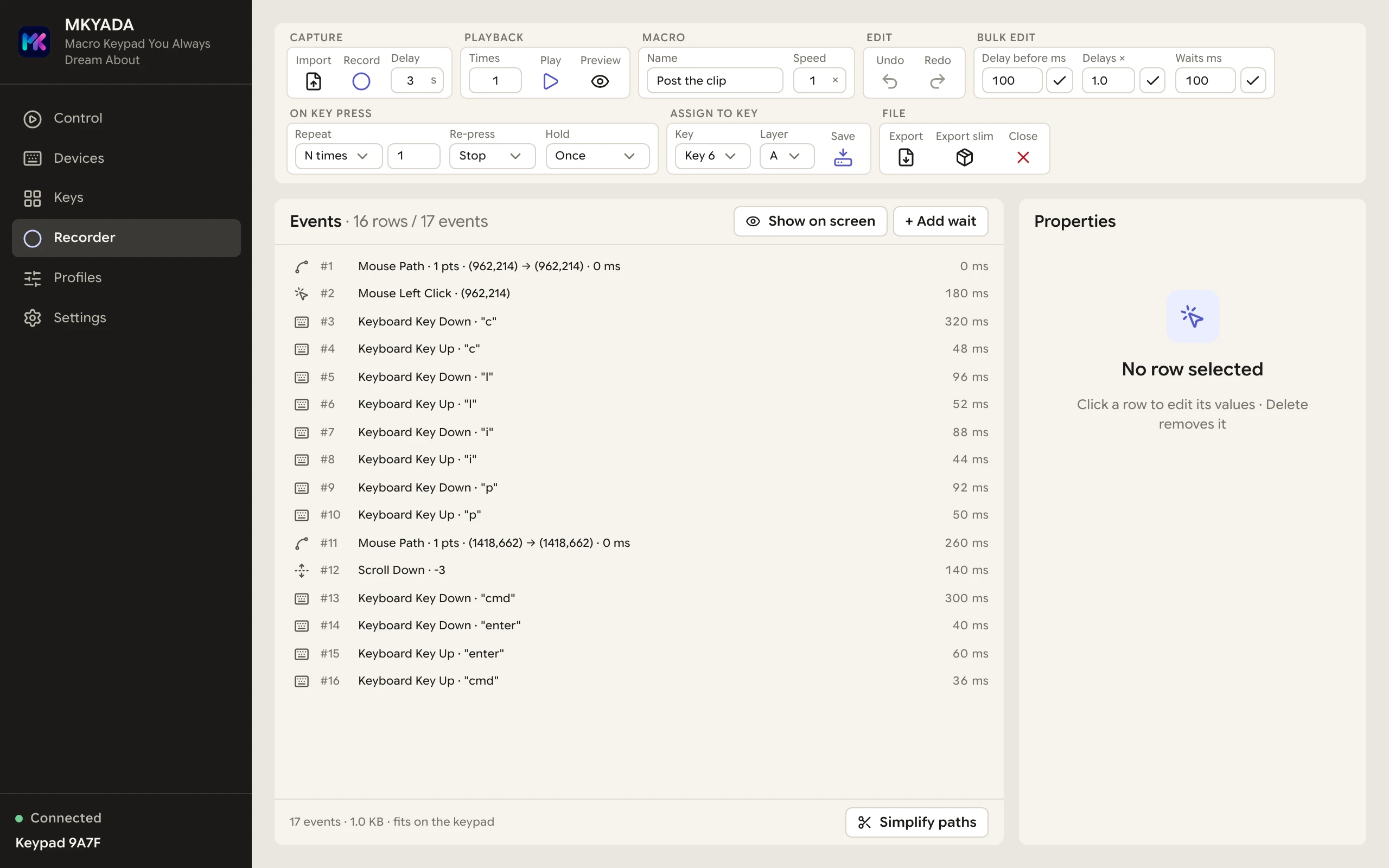Open Settings in sidebar
This screenshot has width=1389, height=868.
tap(126, 318)
